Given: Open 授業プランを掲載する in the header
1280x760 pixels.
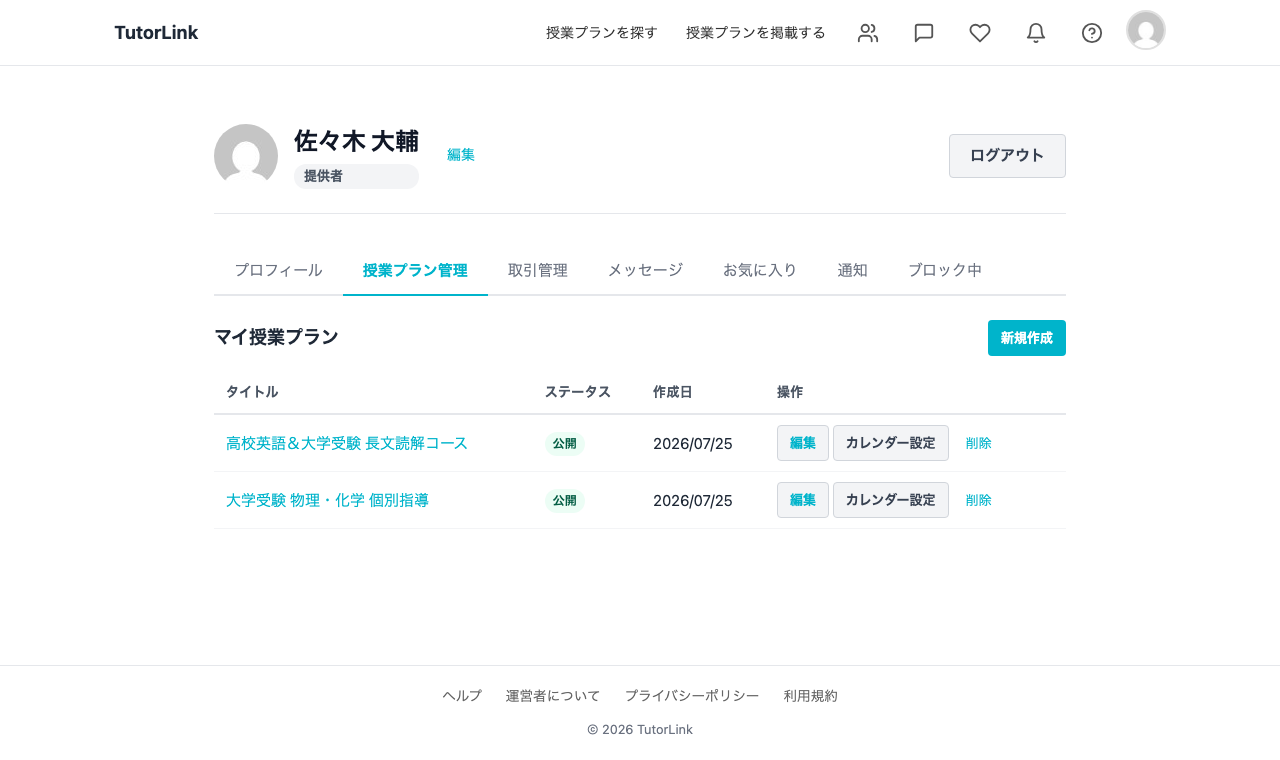Looking at the screenshot, I should [x=756, y=33].
